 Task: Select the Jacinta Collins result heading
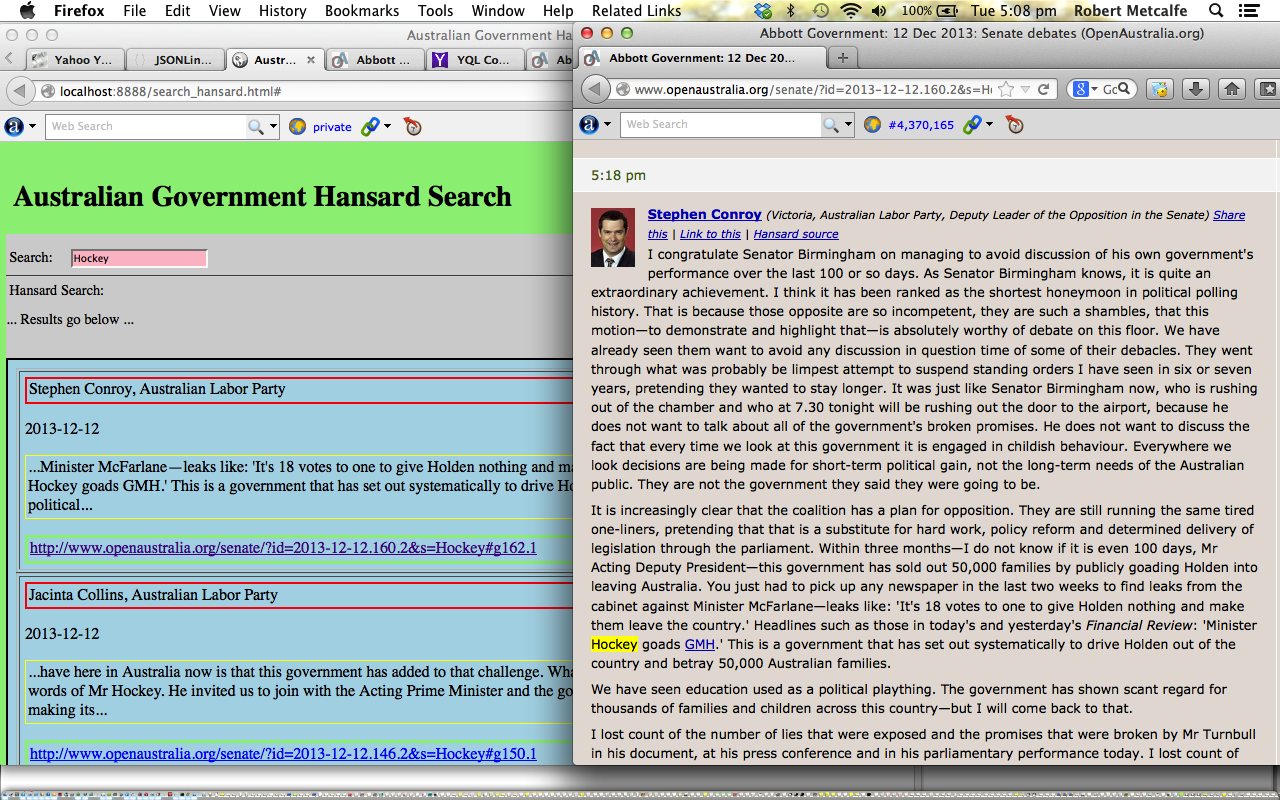(x=153, y=594)
